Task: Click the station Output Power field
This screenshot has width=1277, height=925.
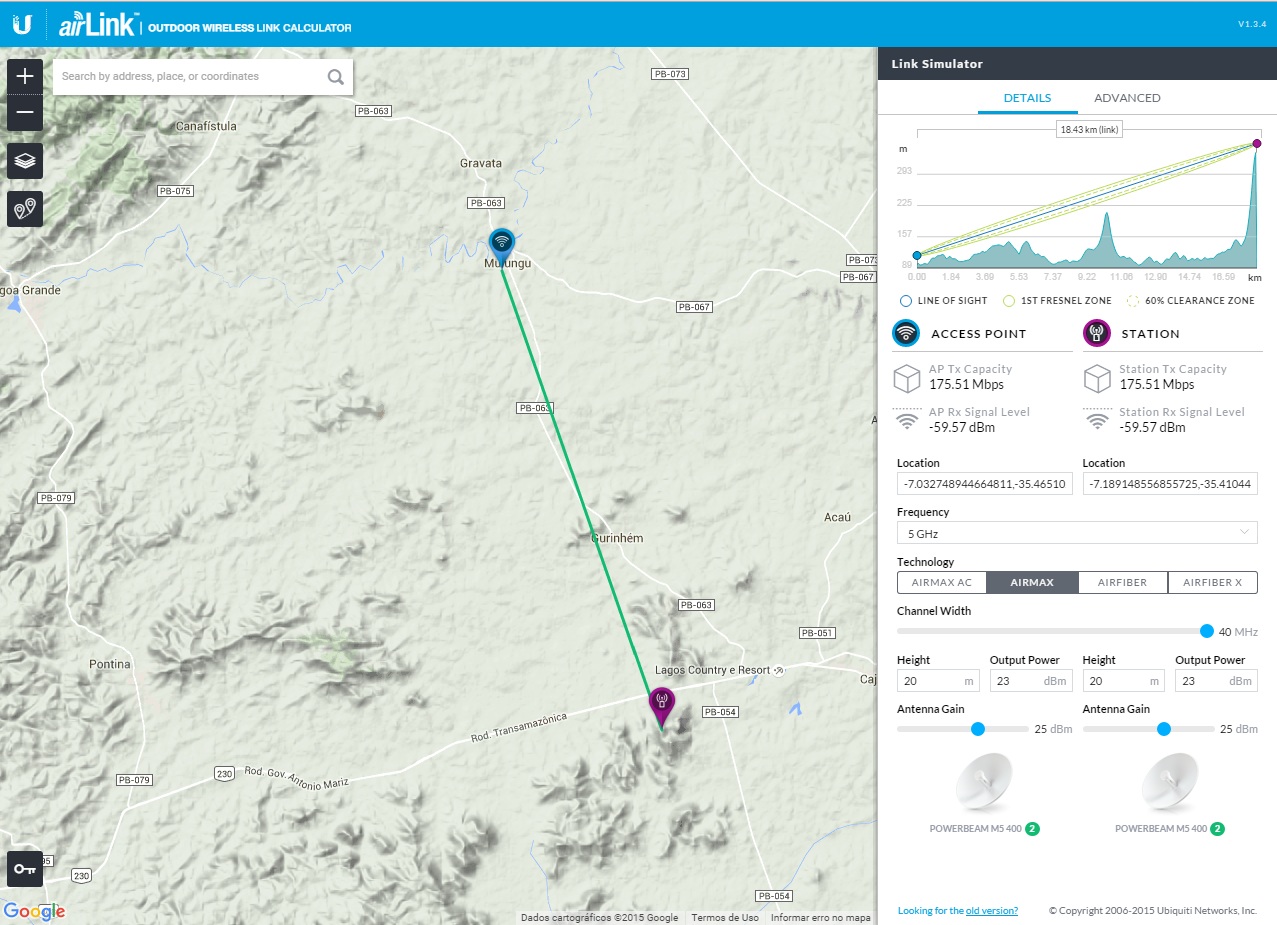Action: 1216,681
